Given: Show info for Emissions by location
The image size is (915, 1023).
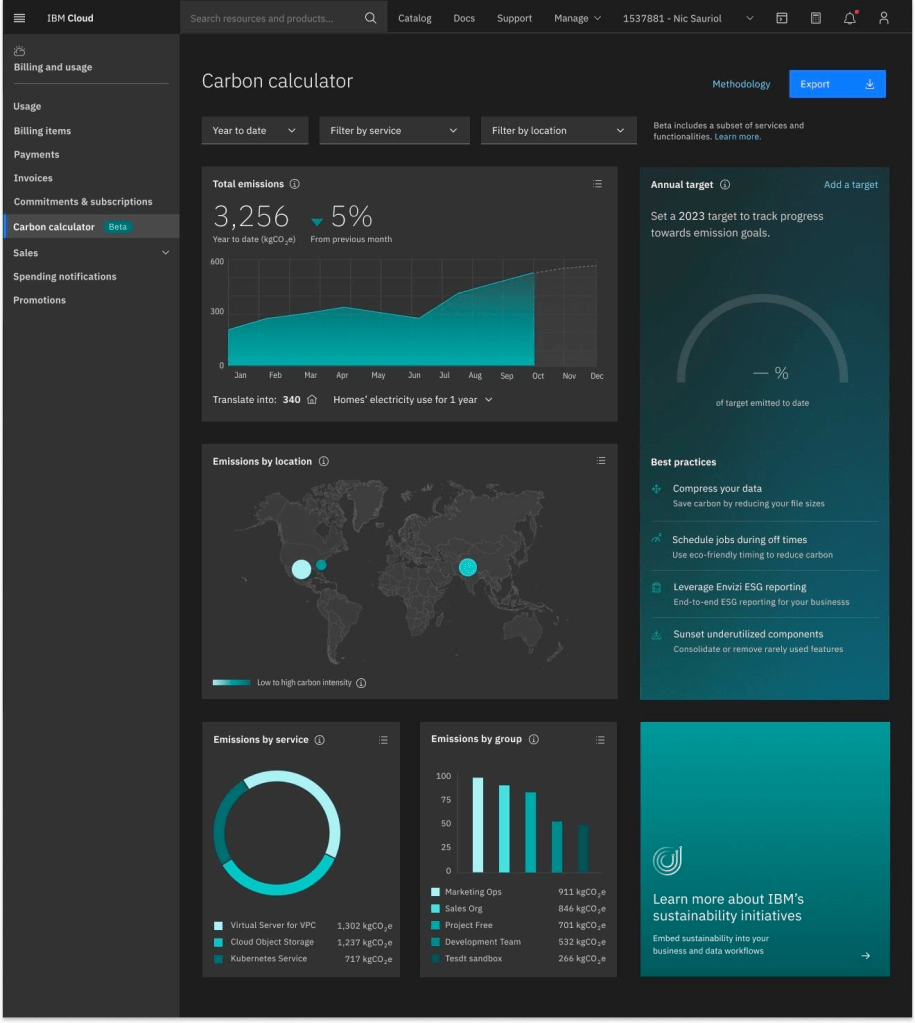Looking at the screenshot, I should [x=324, y=461].
